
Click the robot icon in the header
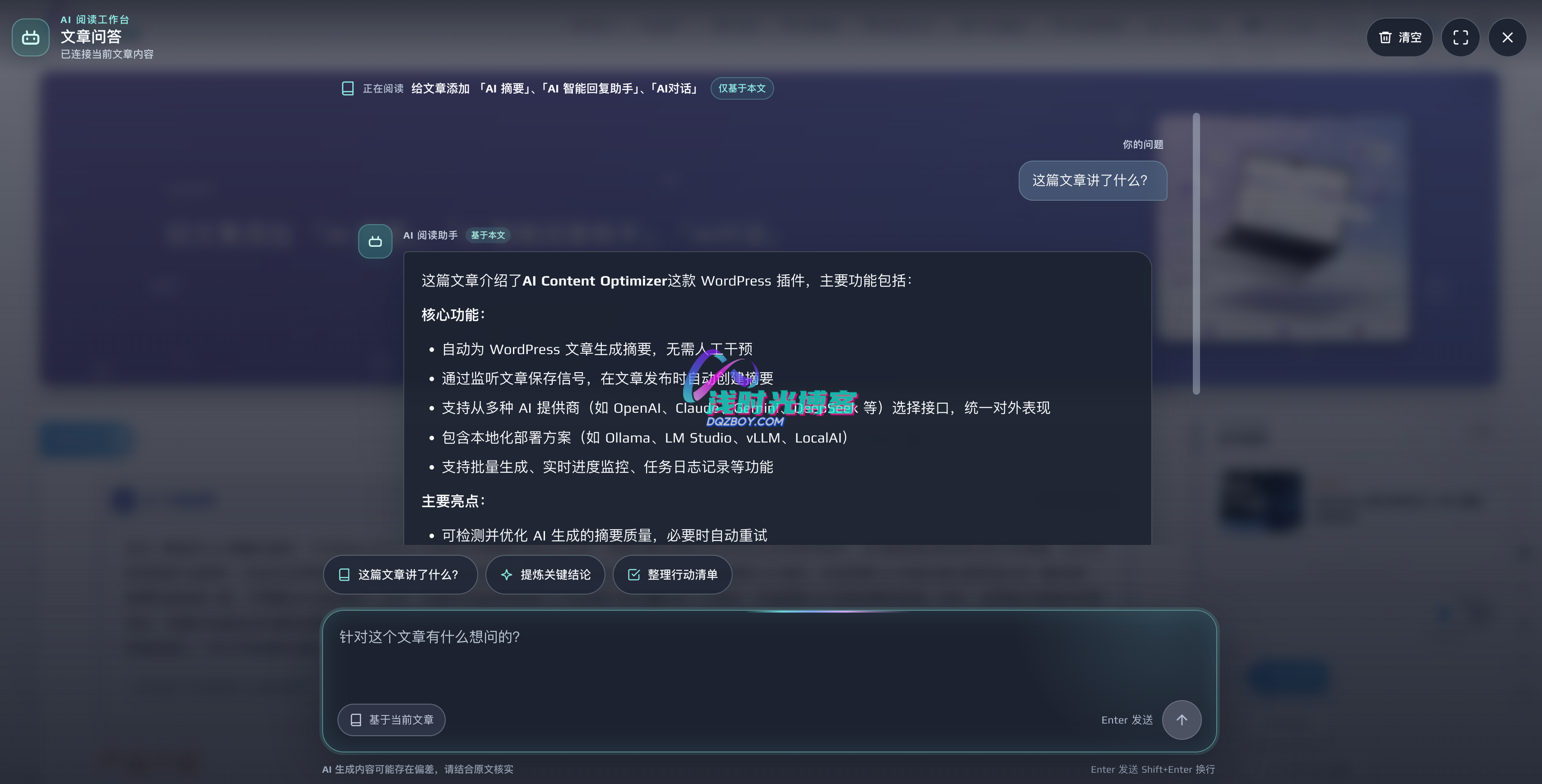click(31, 38)
